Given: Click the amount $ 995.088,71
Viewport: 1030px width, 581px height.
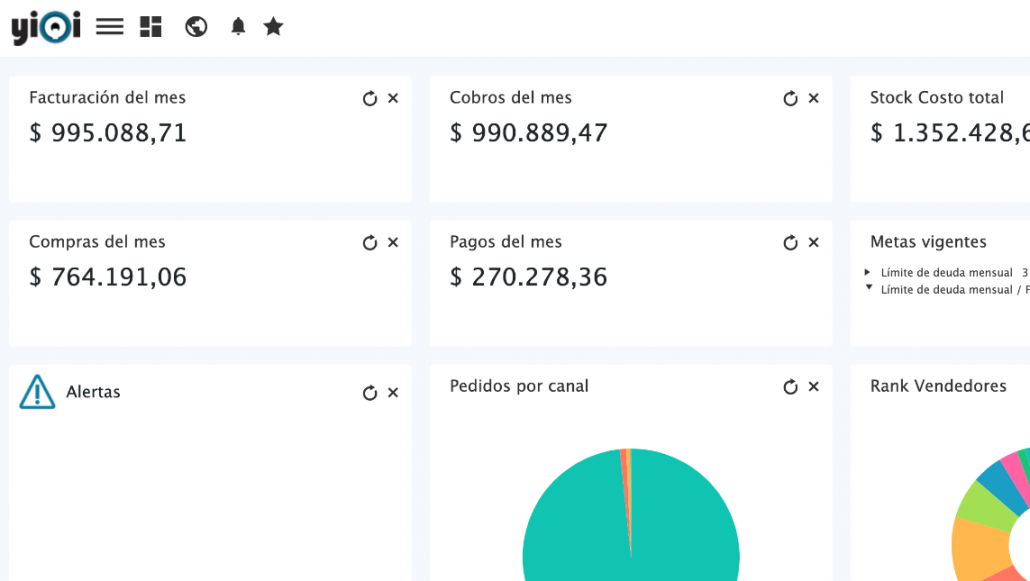Looking at the screenshot, I should [108, 133].
